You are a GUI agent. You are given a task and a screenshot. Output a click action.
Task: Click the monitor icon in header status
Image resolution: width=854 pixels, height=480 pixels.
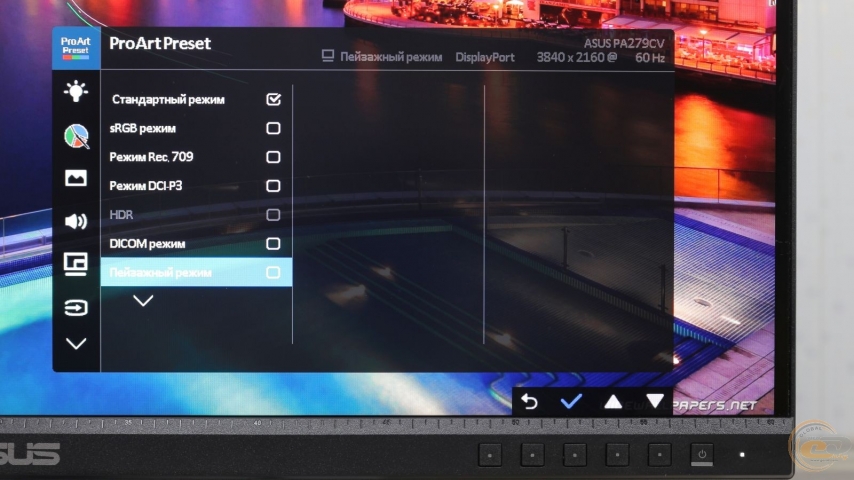pos(327,56)
